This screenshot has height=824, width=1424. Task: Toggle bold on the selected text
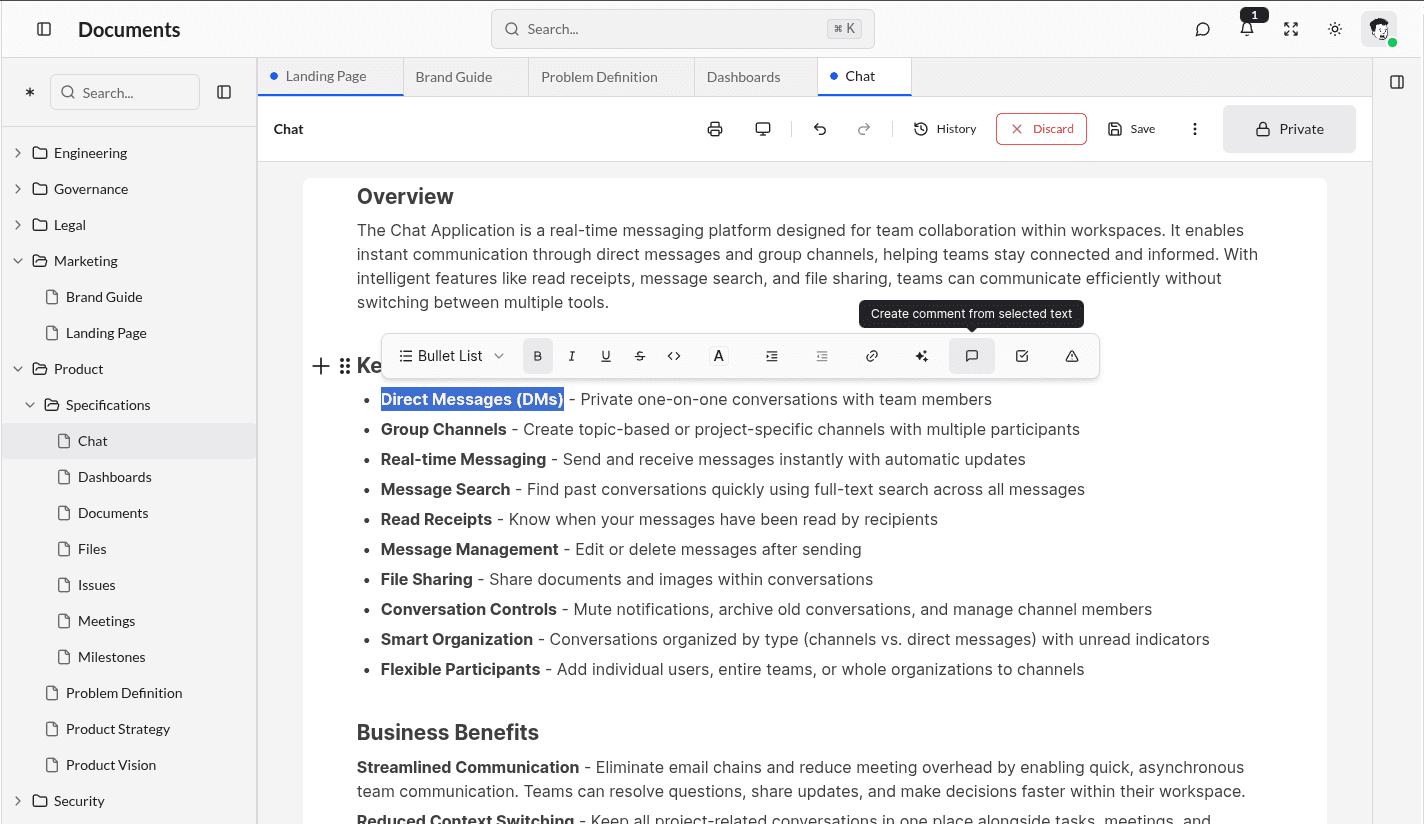[x=537, y=355]
